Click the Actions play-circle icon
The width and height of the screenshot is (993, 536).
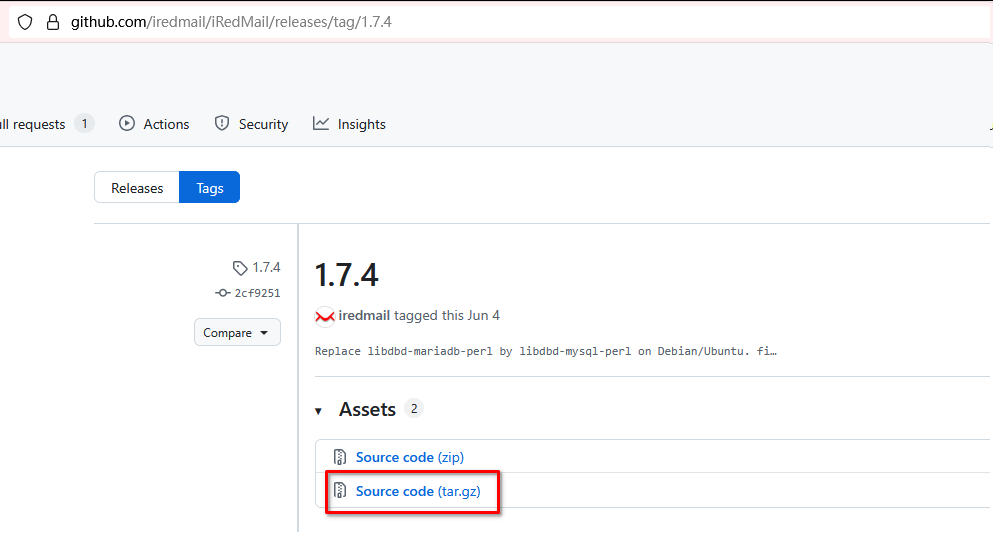(x=127, y=124)
